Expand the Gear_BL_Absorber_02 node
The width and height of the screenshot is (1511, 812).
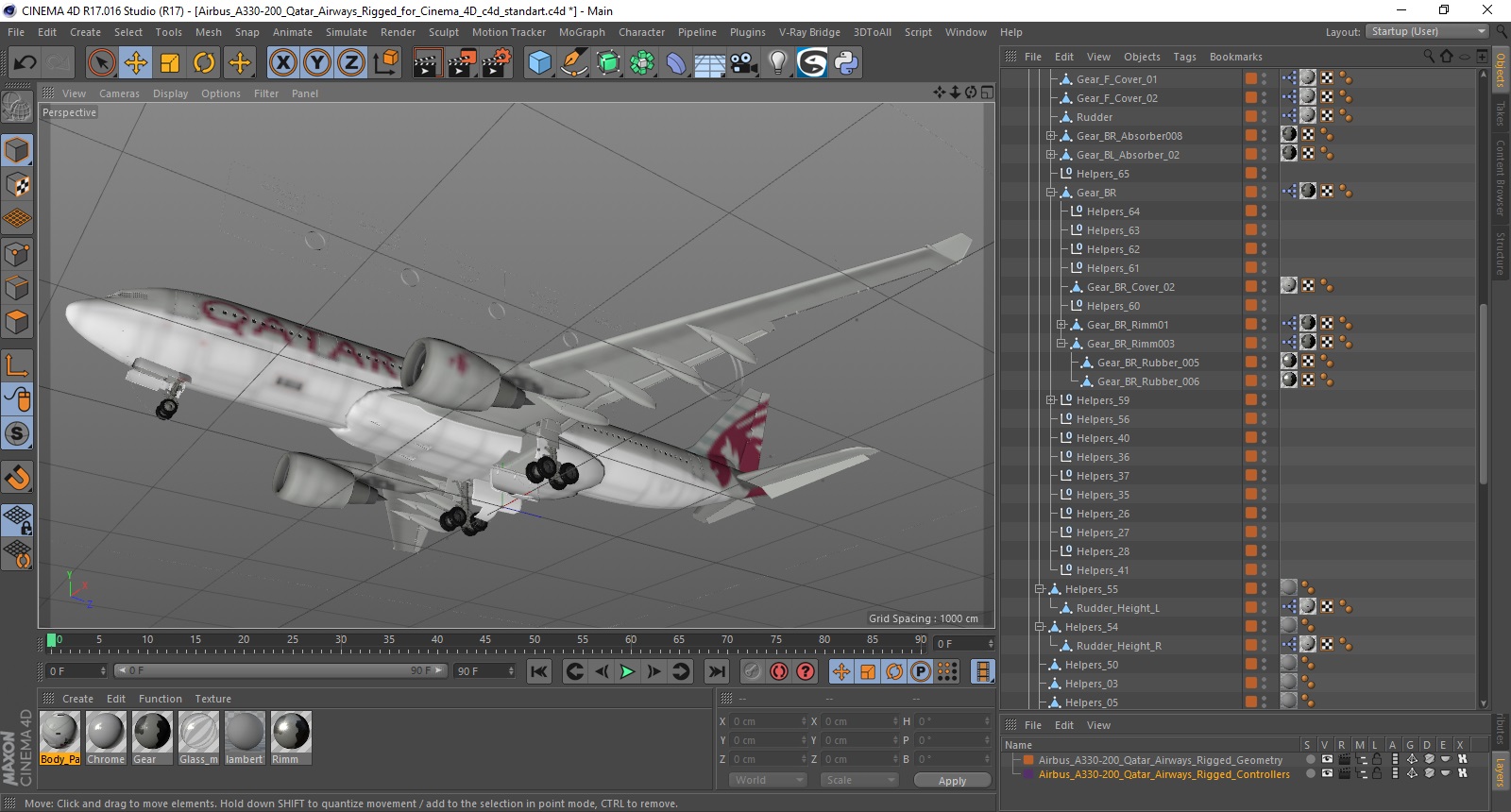point(1050,155)
